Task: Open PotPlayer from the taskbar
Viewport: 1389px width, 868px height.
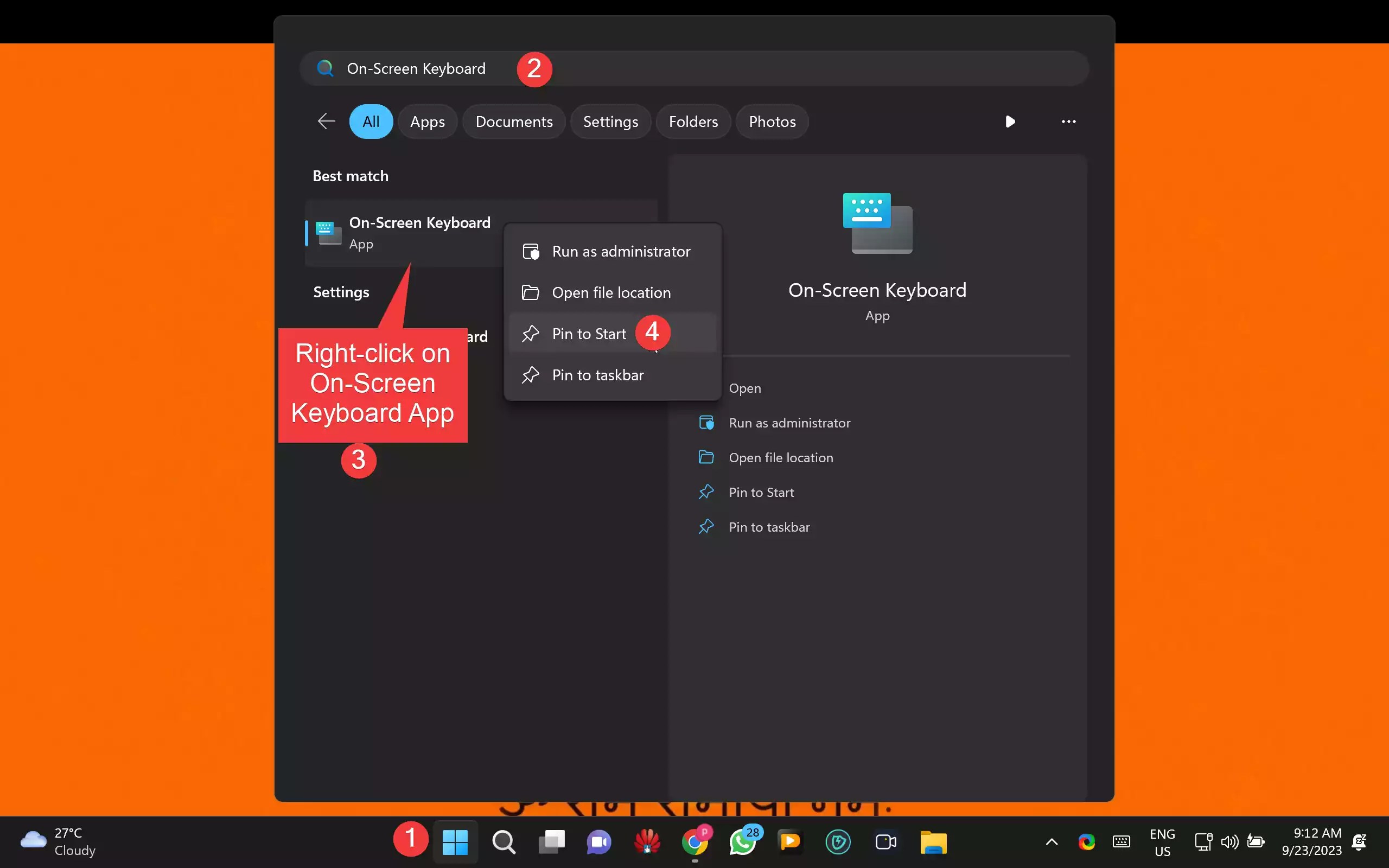Action: coord(791,841)
